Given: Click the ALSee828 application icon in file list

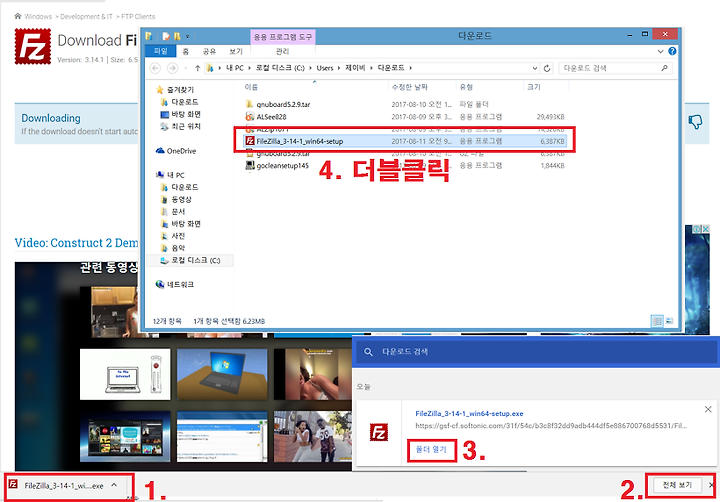Looking at the screenshot, I should pyautogui.click(x=250, y=117).
